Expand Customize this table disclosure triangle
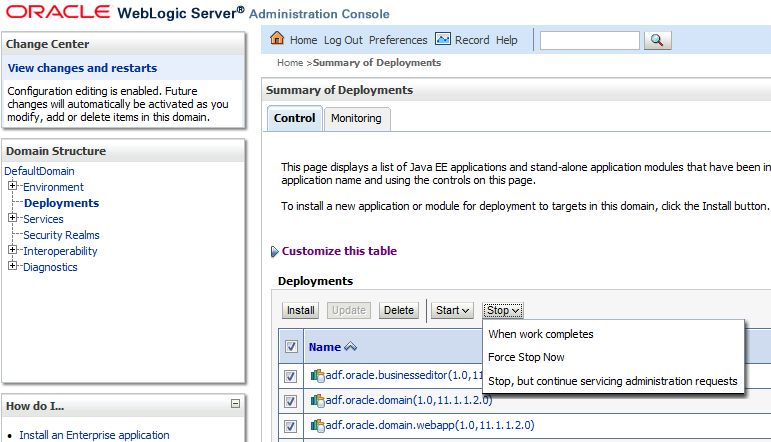Viewport: 771px width, 442px height. (x=274, y=252)
